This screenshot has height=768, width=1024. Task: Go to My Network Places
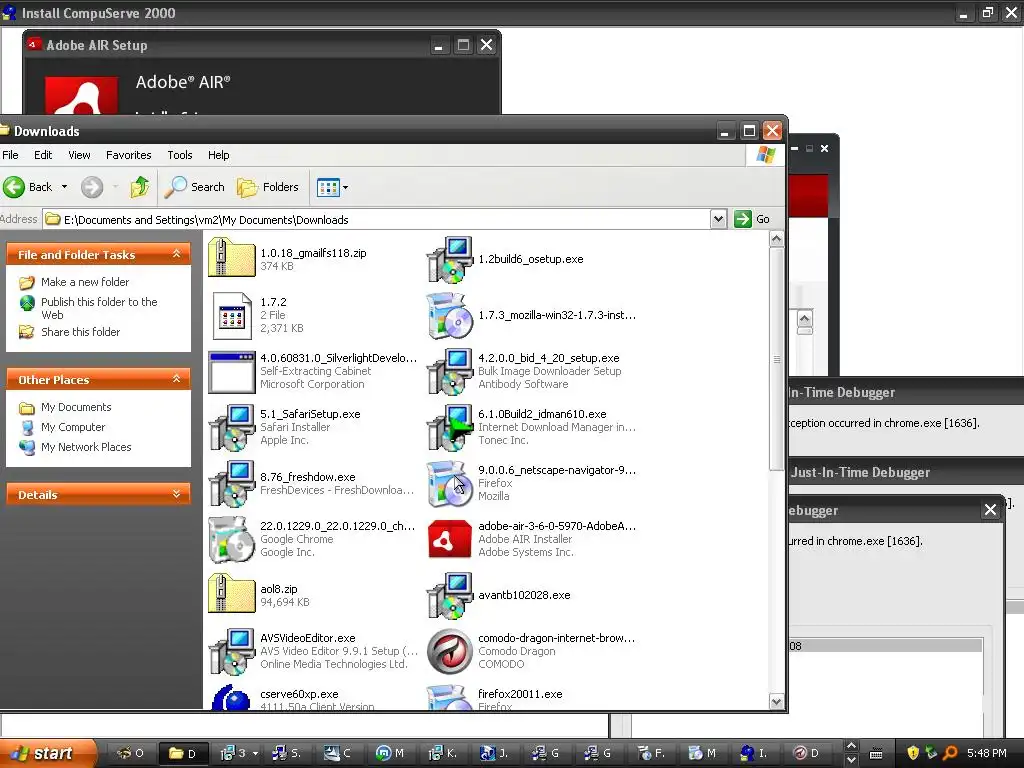point(86,447)
